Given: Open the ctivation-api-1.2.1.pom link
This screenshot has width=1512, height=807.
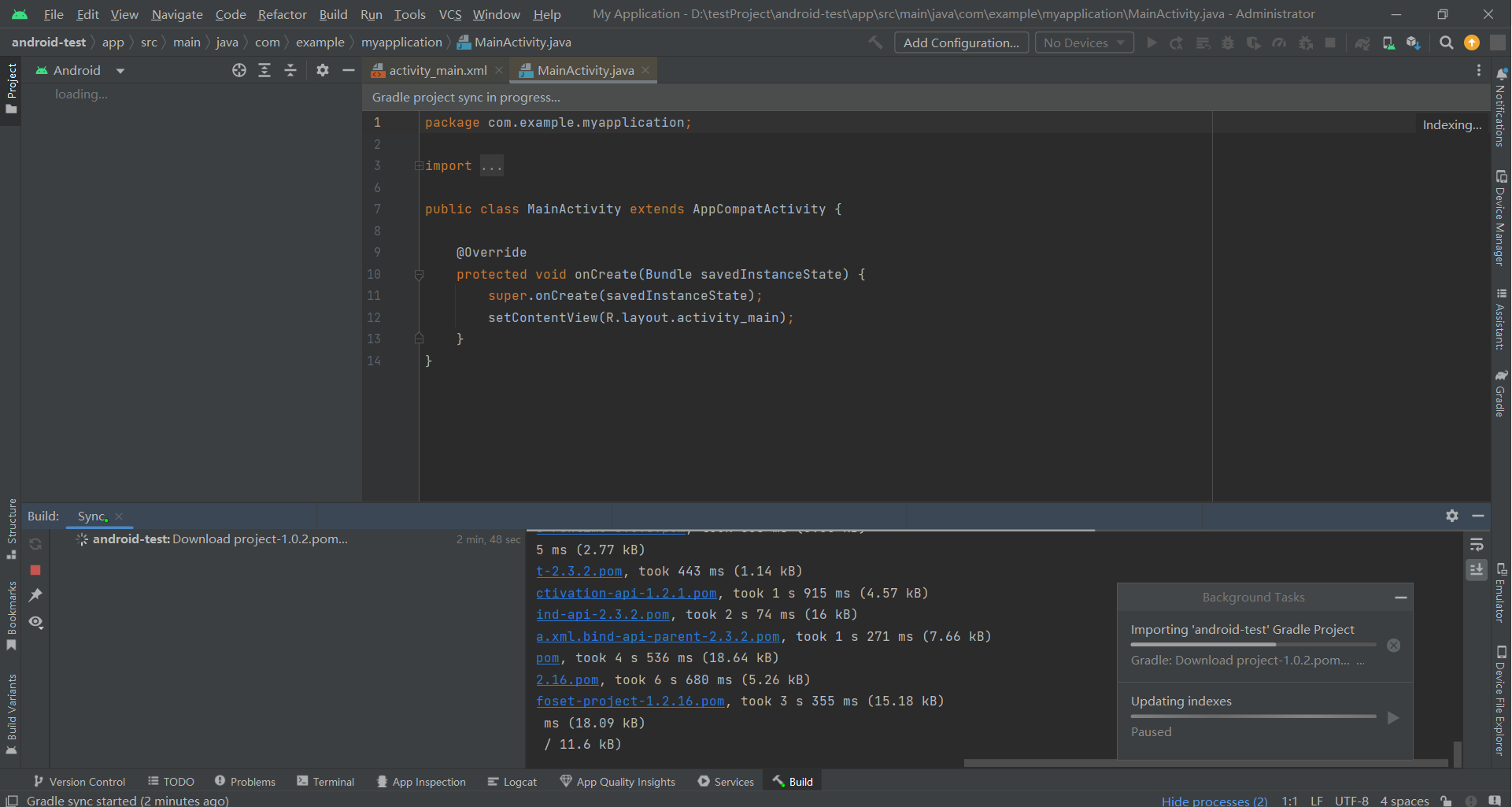Looking at the screenshot, I should (627, 593).
